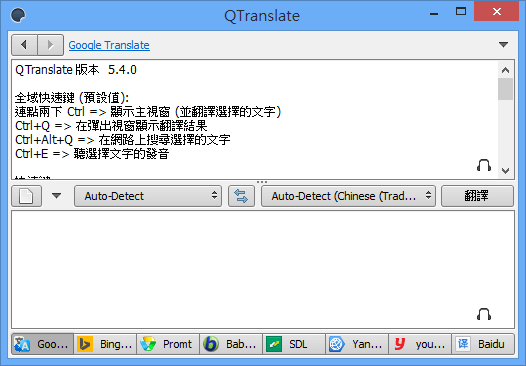Click the 翻譯 translate button
This screenshot has width=526, height=366.
click(x=477, y=196)
